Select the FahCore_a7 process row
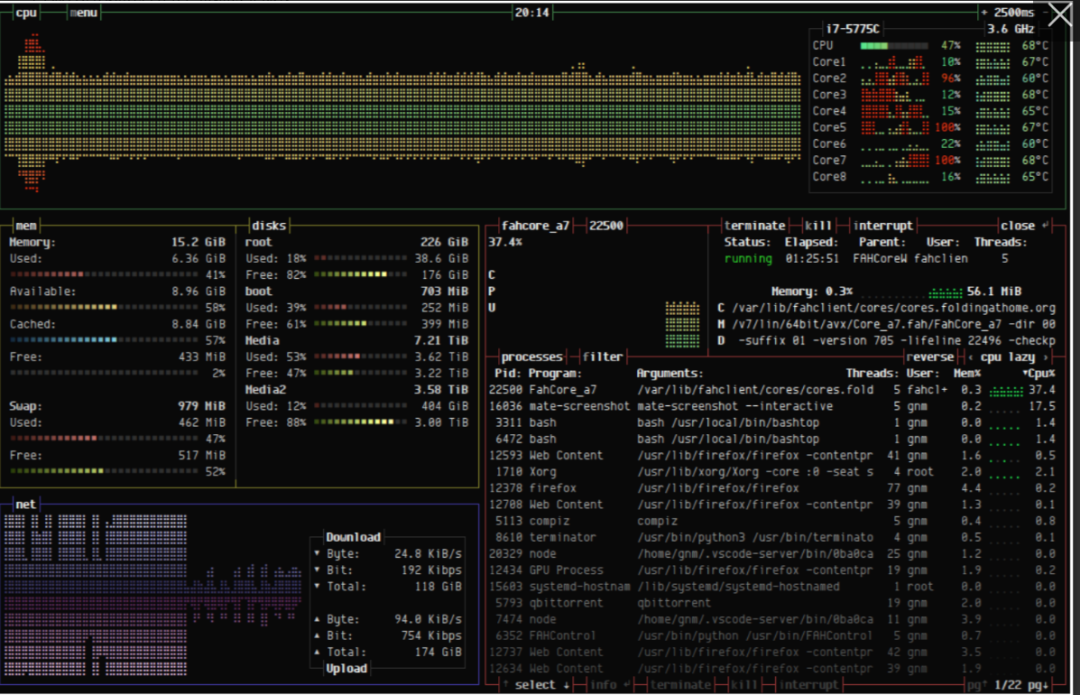 click(x=772, y=390)
